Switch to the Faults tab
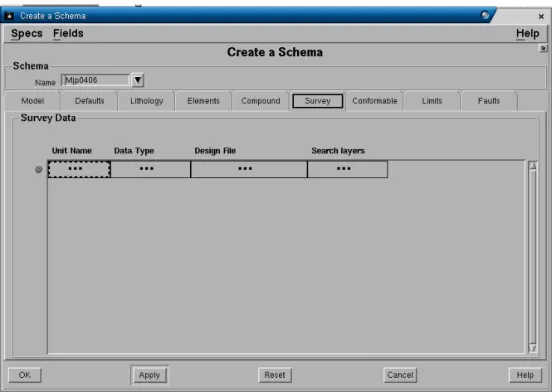 pyautogui.click(x=489, y=101)
